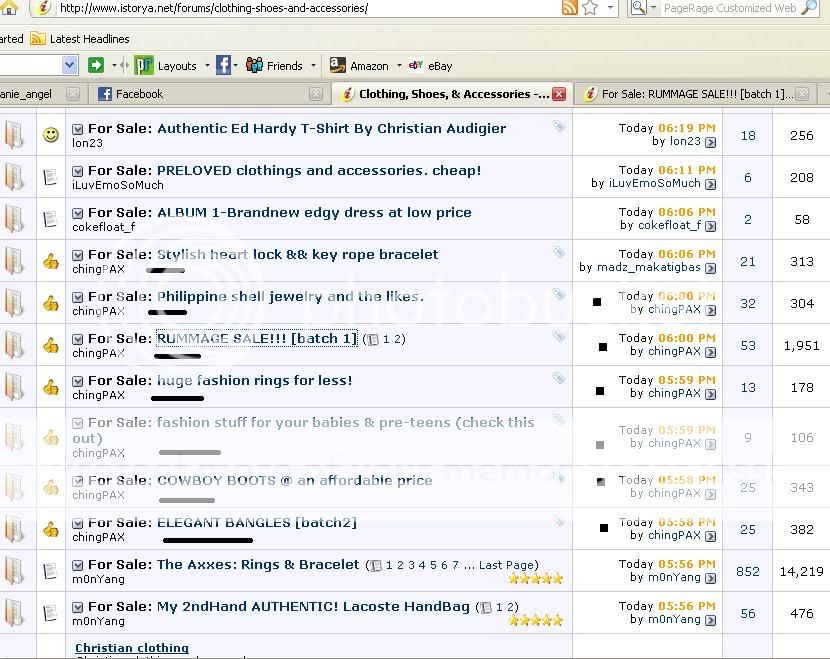The image size is (830, 659).
Task: Bookmark this page with the star icon
Action: [590, 8]
